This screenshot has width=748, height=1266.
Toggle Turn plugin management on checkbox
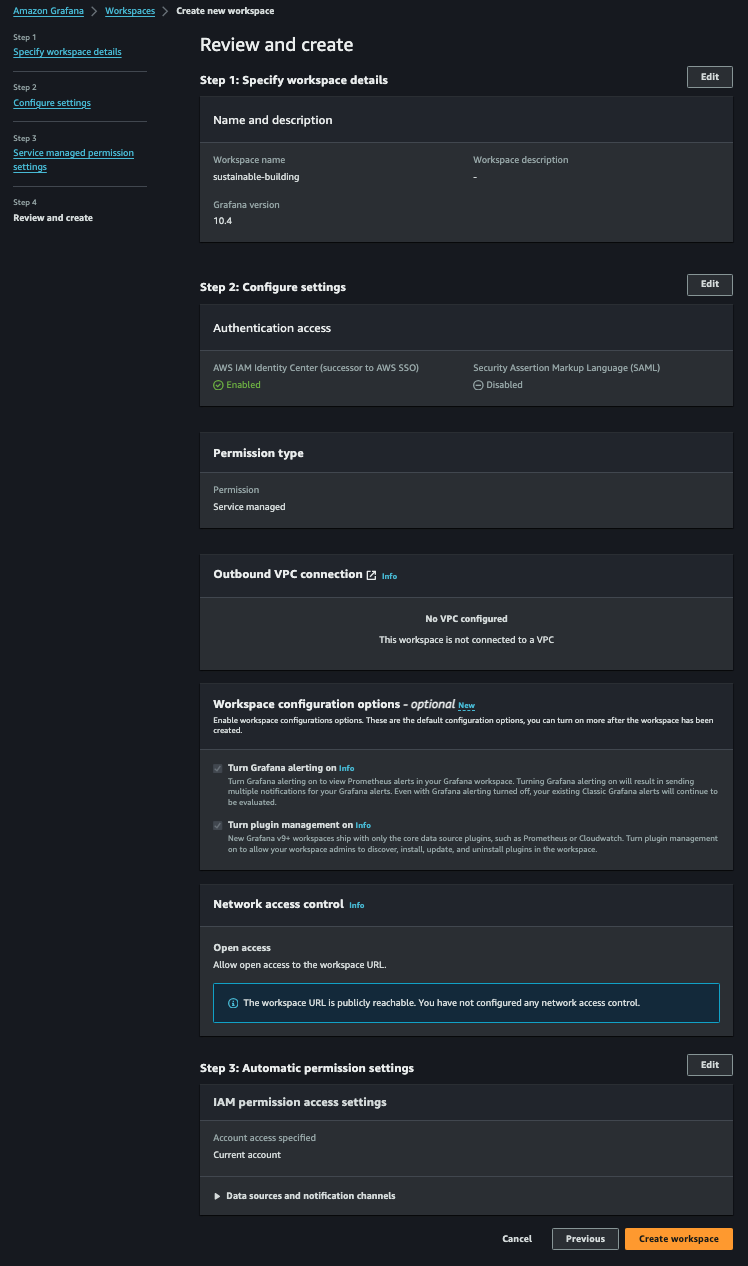coord(218,825)
